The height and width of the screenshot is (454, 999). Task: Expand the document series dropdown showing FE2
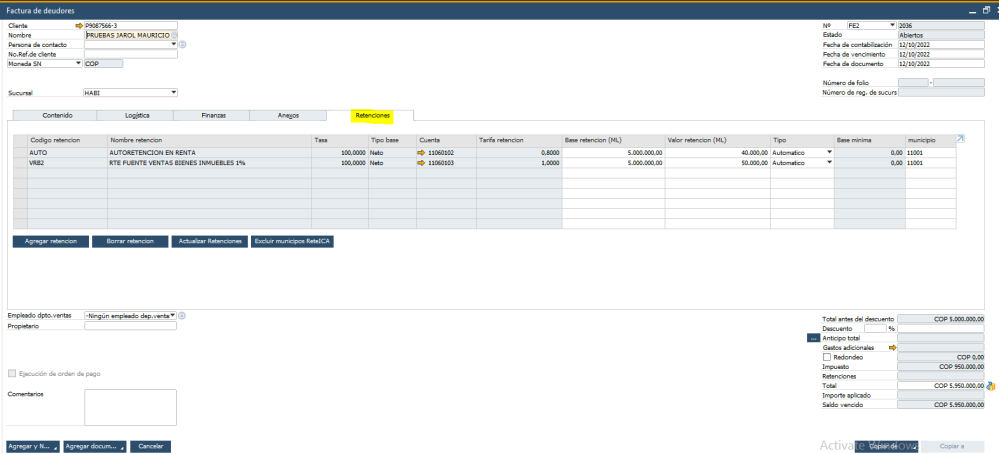click(x=891, y=25)
